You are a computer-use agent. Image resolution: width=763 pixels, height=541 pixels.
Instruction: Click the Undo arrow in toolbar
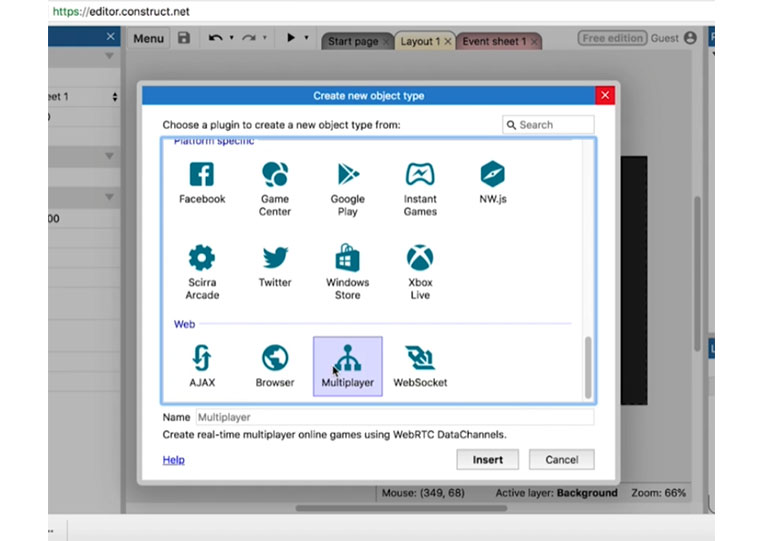tap(216, 38)
